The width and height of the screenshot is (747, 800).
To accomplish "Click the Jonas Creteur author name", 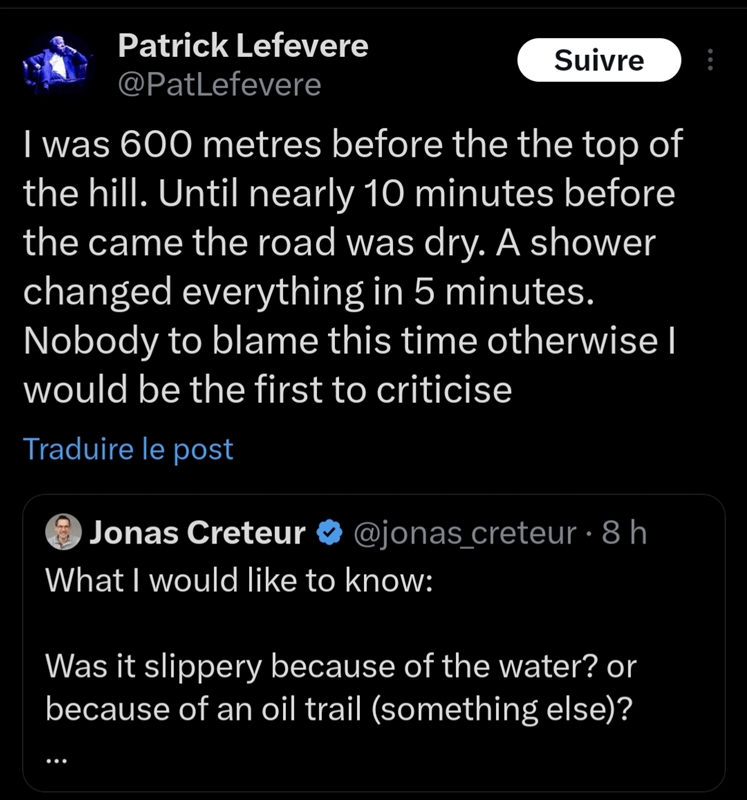I will tap(197, 534).
